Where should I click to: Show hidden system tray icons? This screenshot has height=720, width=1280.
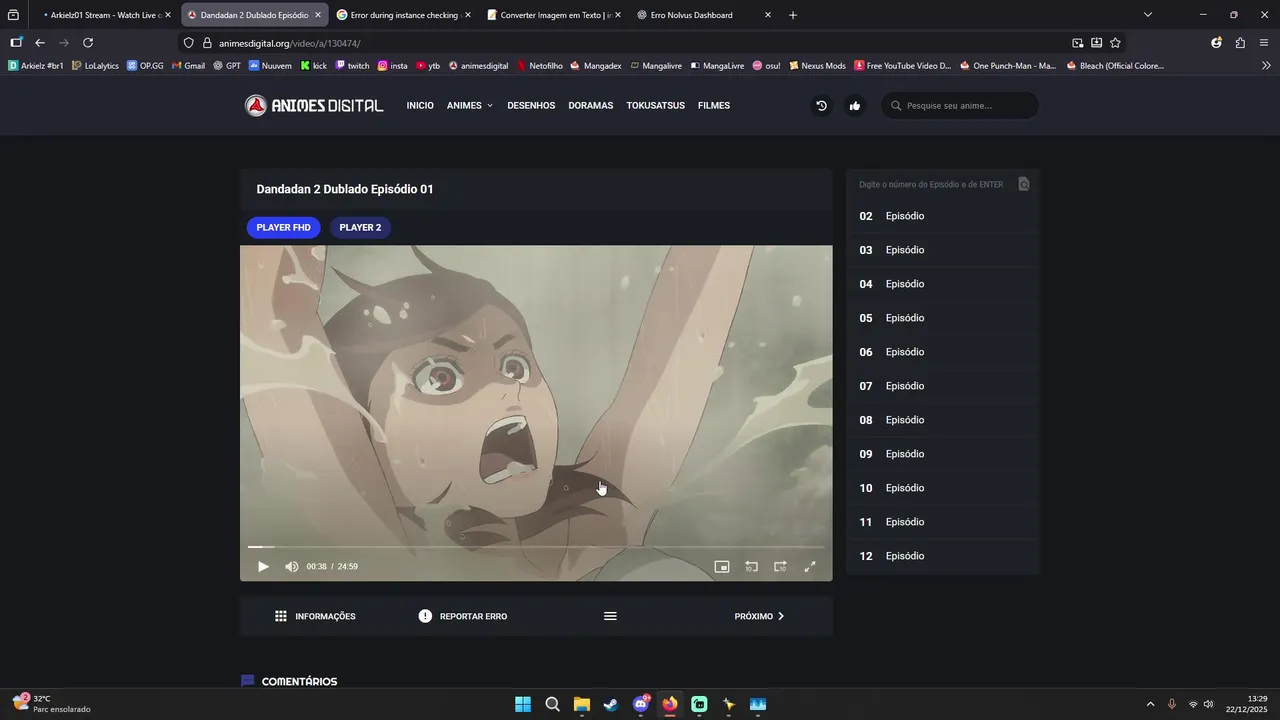(1150, 704)
